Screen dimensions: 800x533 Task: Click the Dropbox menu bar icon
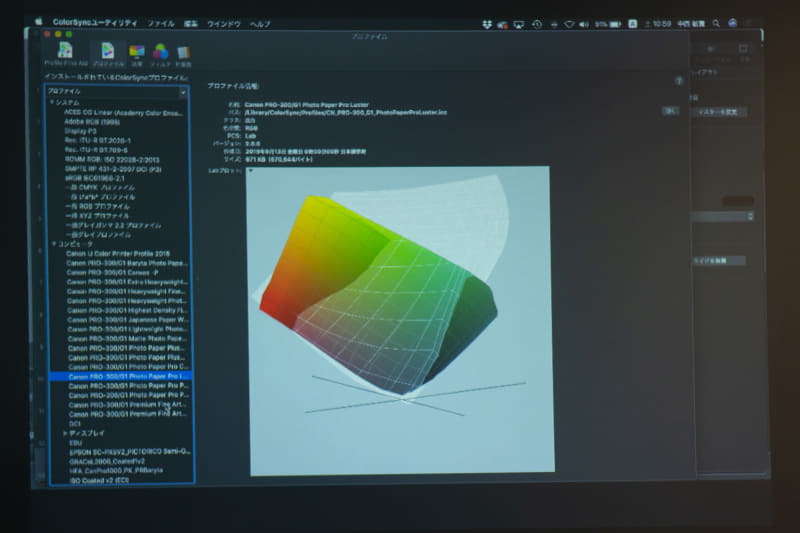coord(487,24)
